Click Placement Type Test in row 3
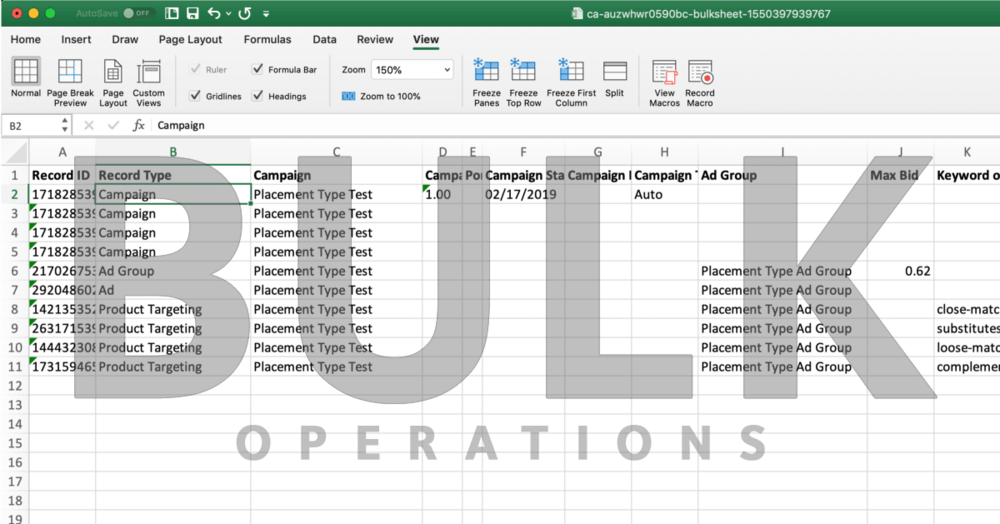Screen dimensions: 1000x524 coord(336,214)
